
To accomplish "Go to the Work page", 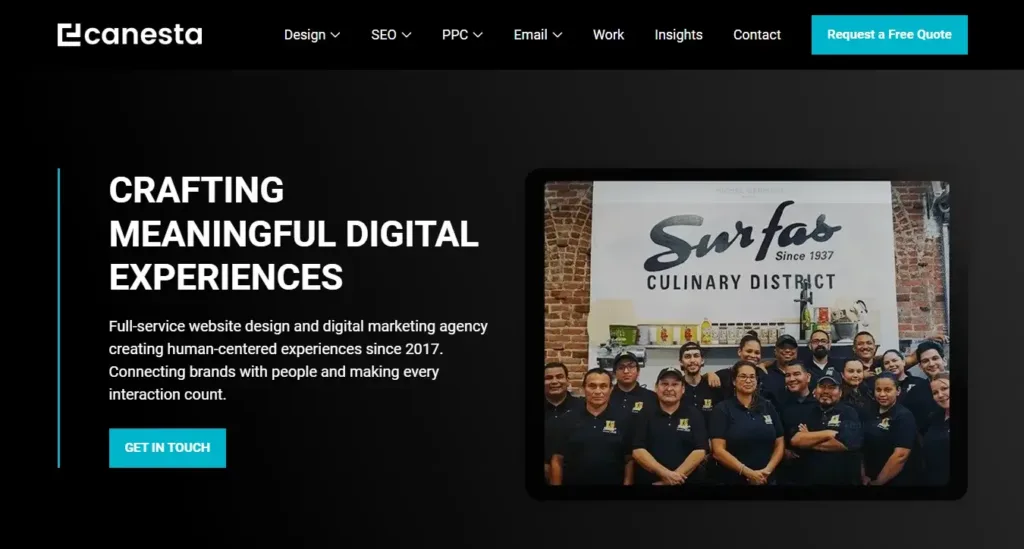I will click(x=608, y=35).
